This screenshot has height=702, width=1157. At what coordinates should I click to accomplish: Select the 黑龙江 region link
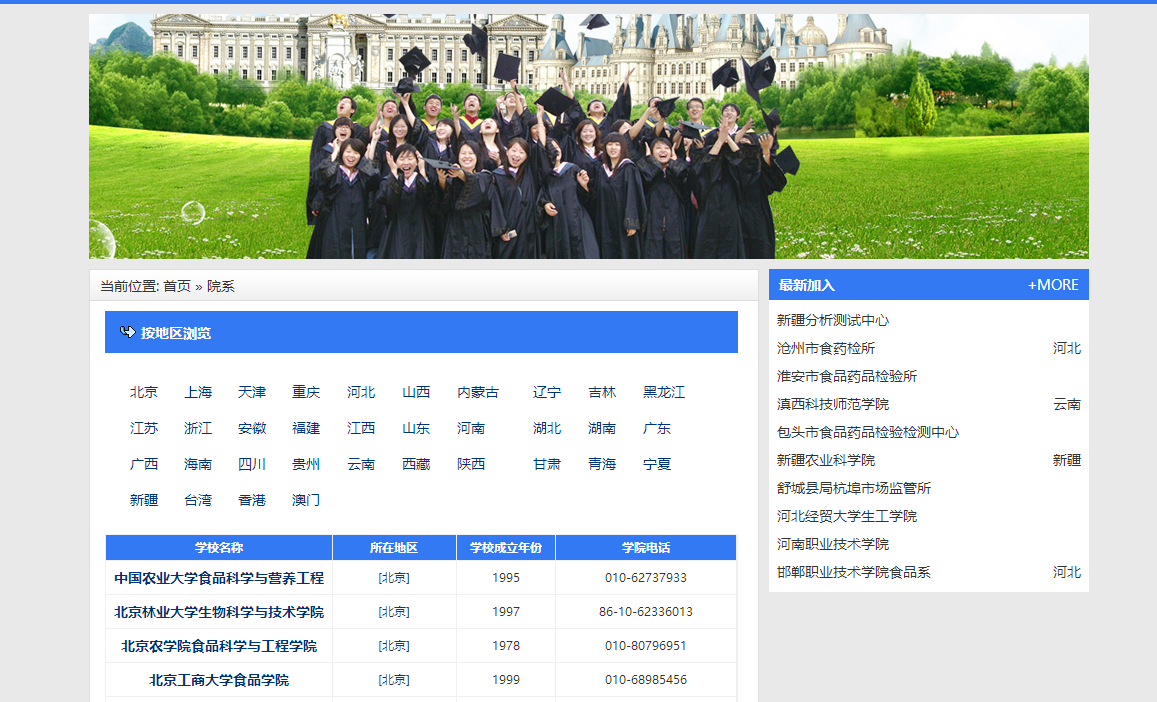click(x=664, y=392)
